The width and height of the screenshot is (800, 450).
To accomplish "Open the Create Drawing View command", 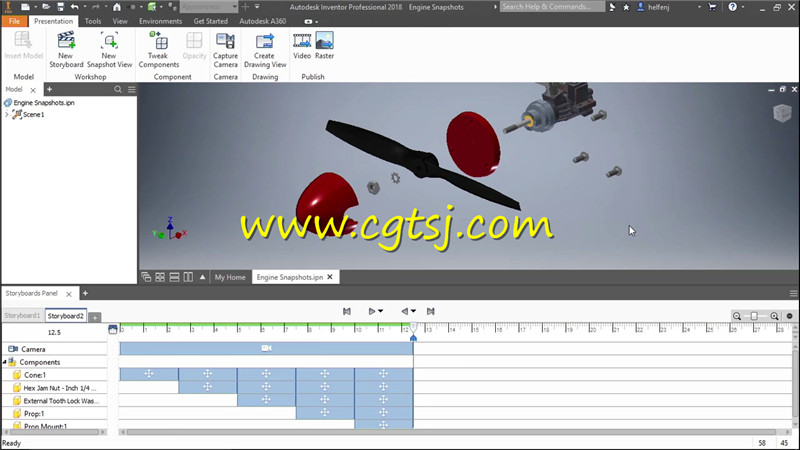I will (265, 49).
